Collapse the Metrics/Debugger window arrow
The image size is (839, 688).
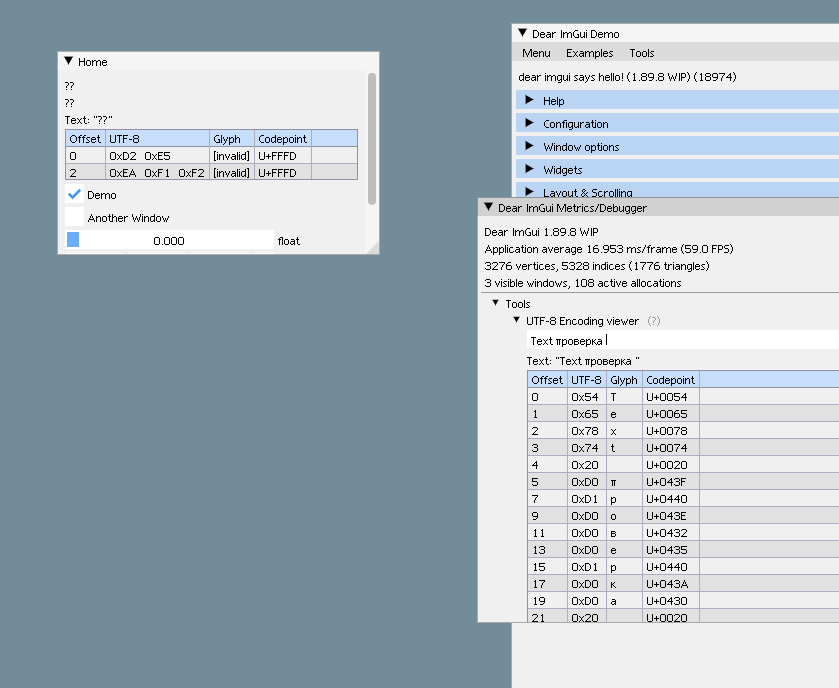[x=489, y=208]
